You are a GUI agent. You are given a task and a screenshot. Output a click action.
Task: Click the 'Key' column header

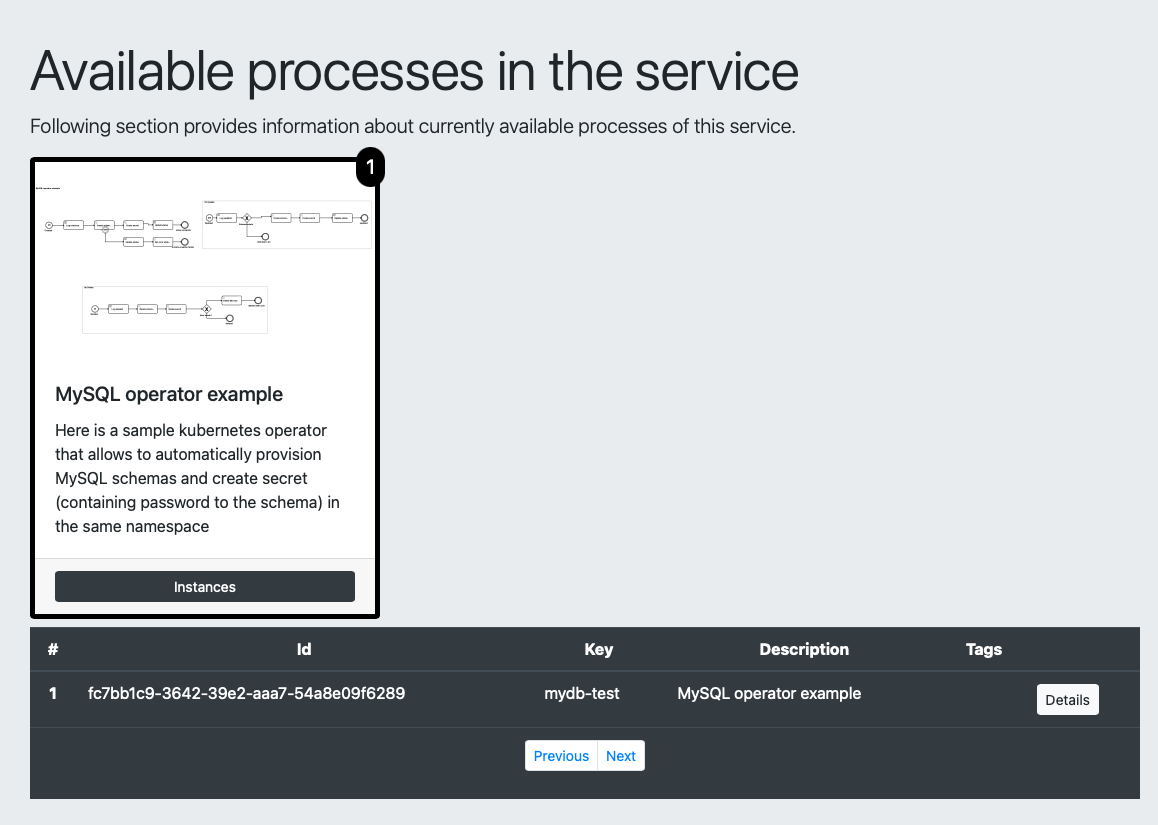(598, 649)
